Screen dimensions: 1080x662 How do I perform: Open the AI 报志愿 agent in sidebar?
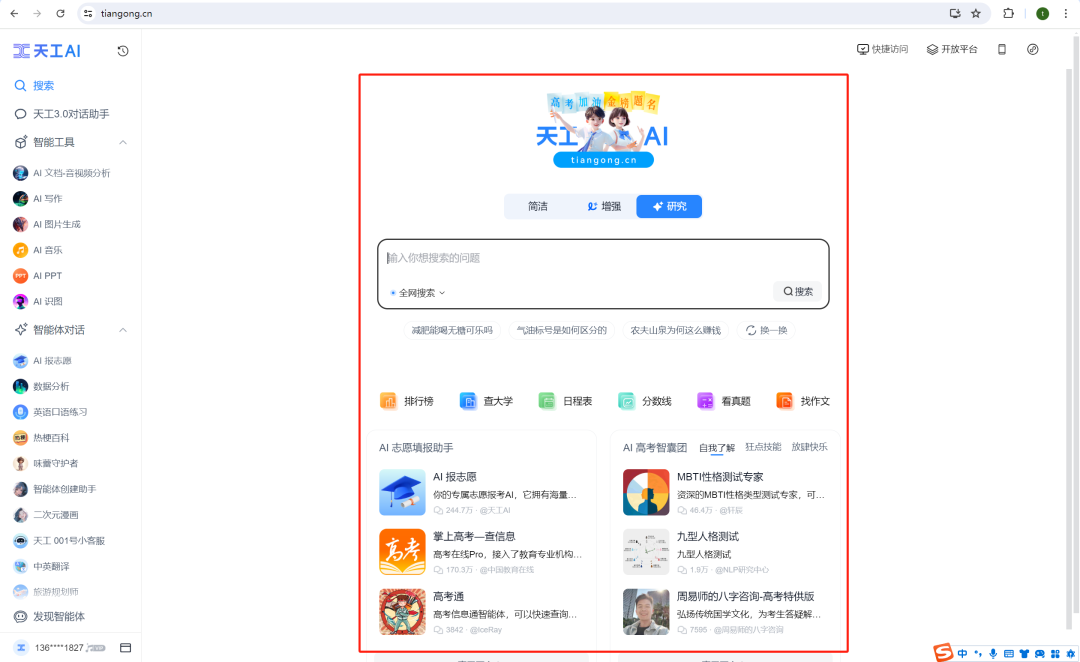[x=43, y=360]
